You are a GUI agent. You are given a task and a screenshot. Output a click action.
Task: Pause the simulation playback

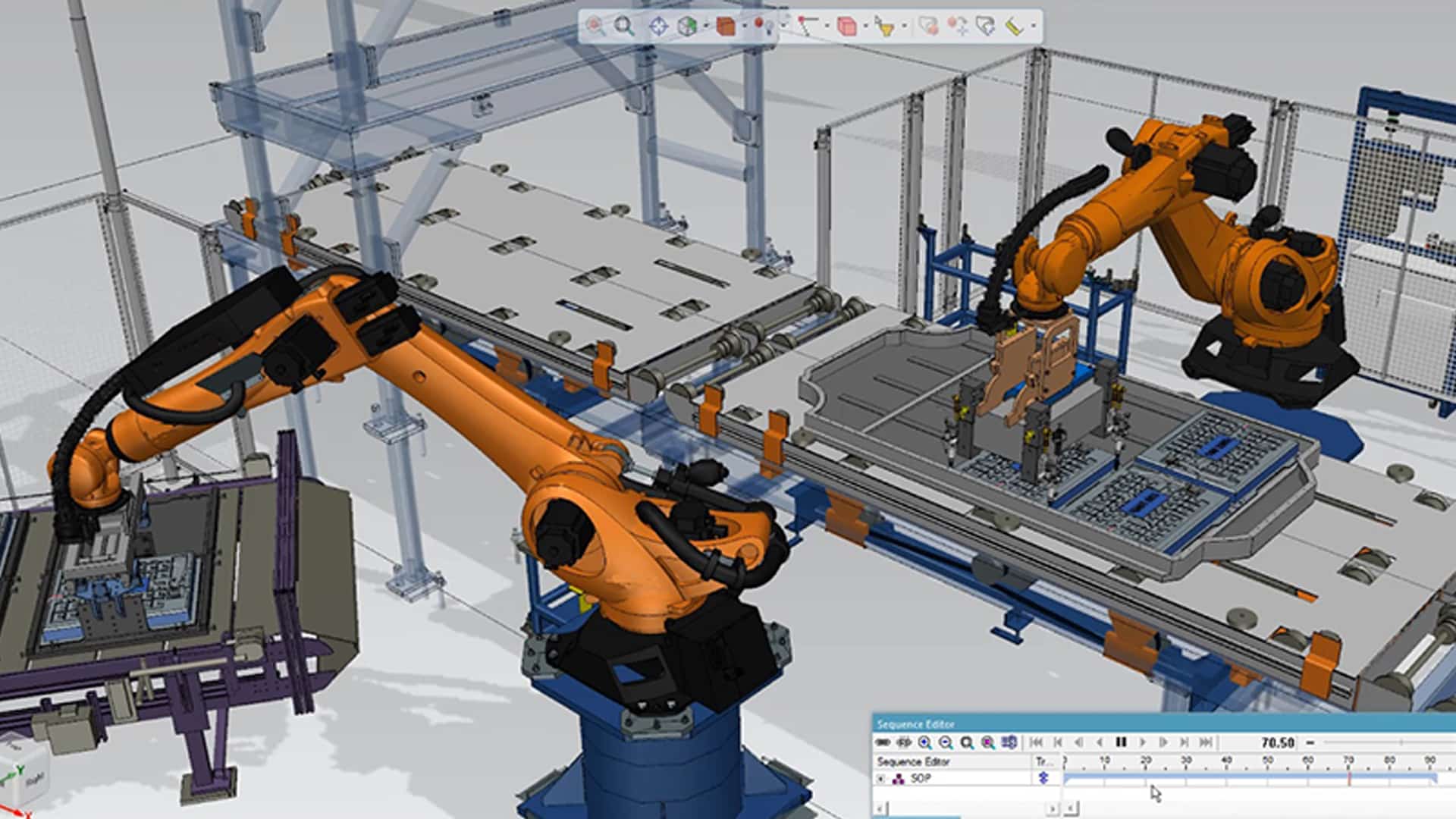click(x=1121, y=742)
